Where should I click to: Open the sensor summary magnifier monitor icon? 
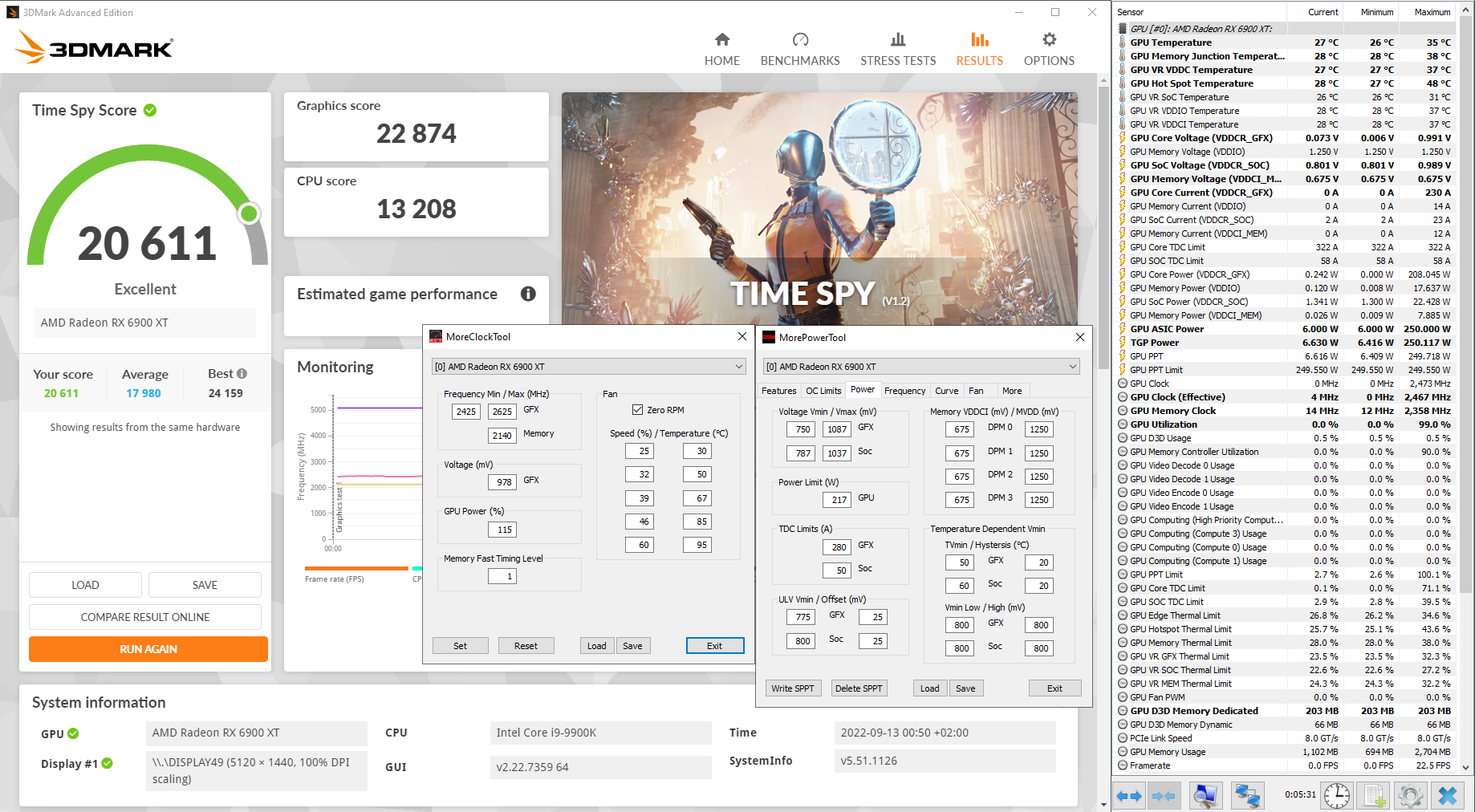(1205, 795)
